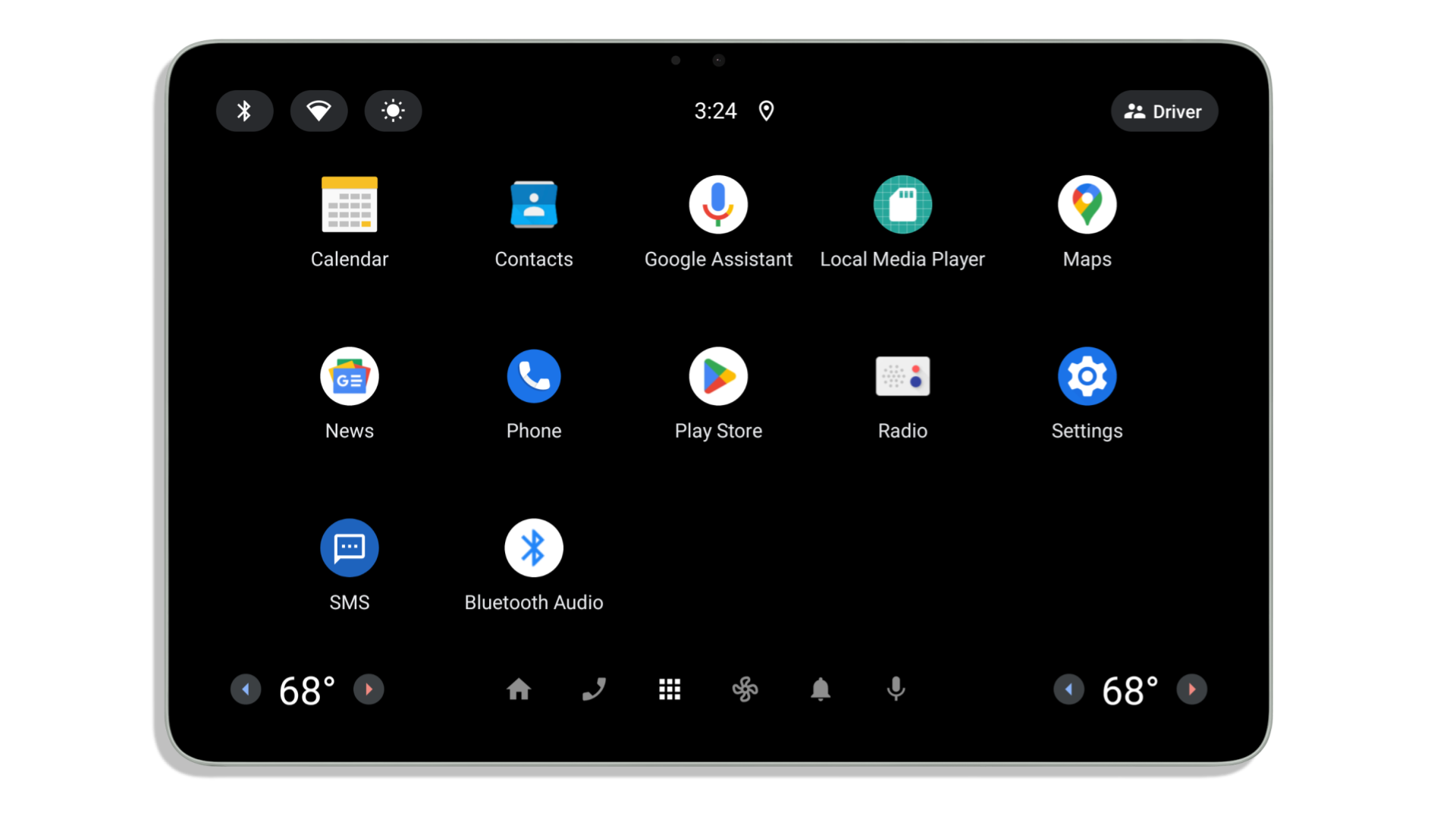Toggle Bluetooth on or off

click(246, 111)
